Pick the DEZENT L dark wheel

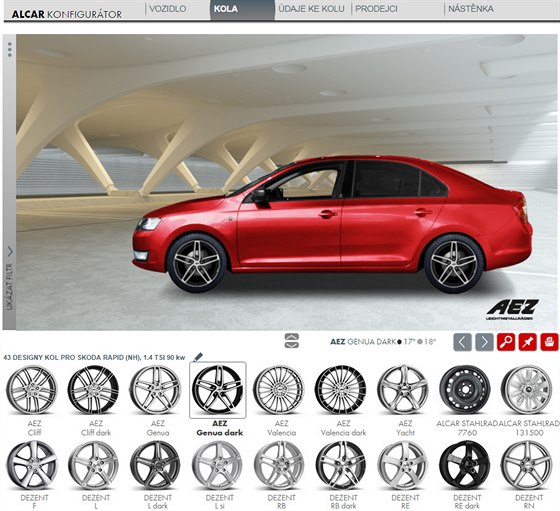[x=156, y=465]
